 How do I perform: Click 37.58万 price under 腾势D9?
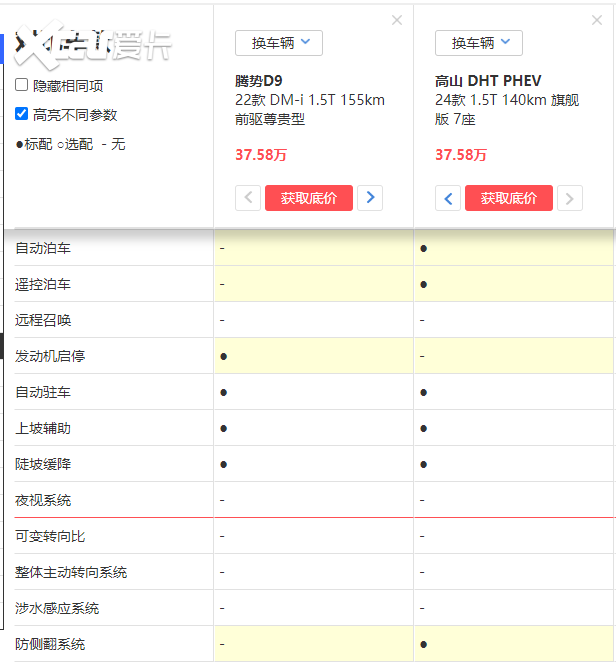point(261,155)
